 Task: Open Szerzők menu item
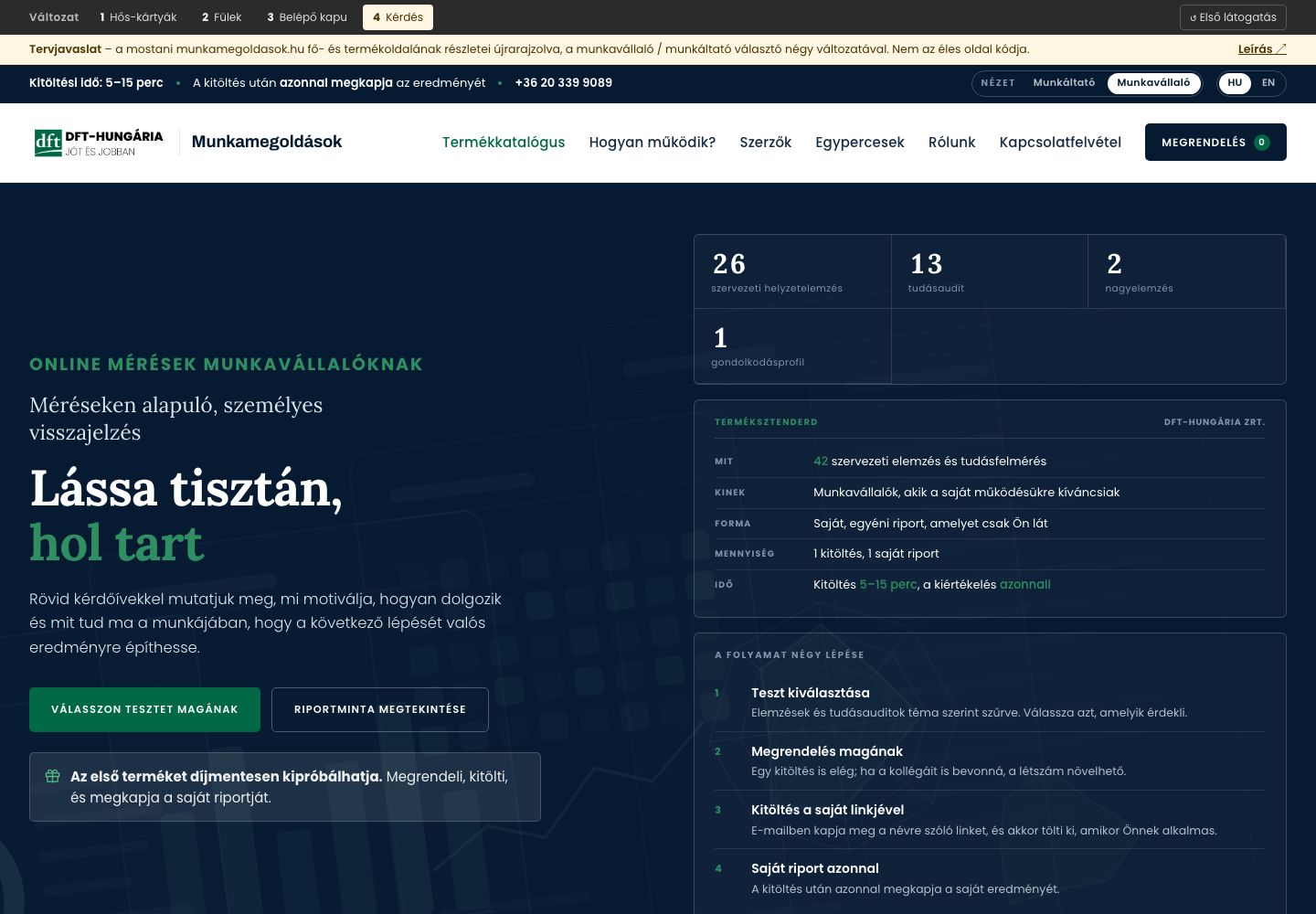(766, 143)
